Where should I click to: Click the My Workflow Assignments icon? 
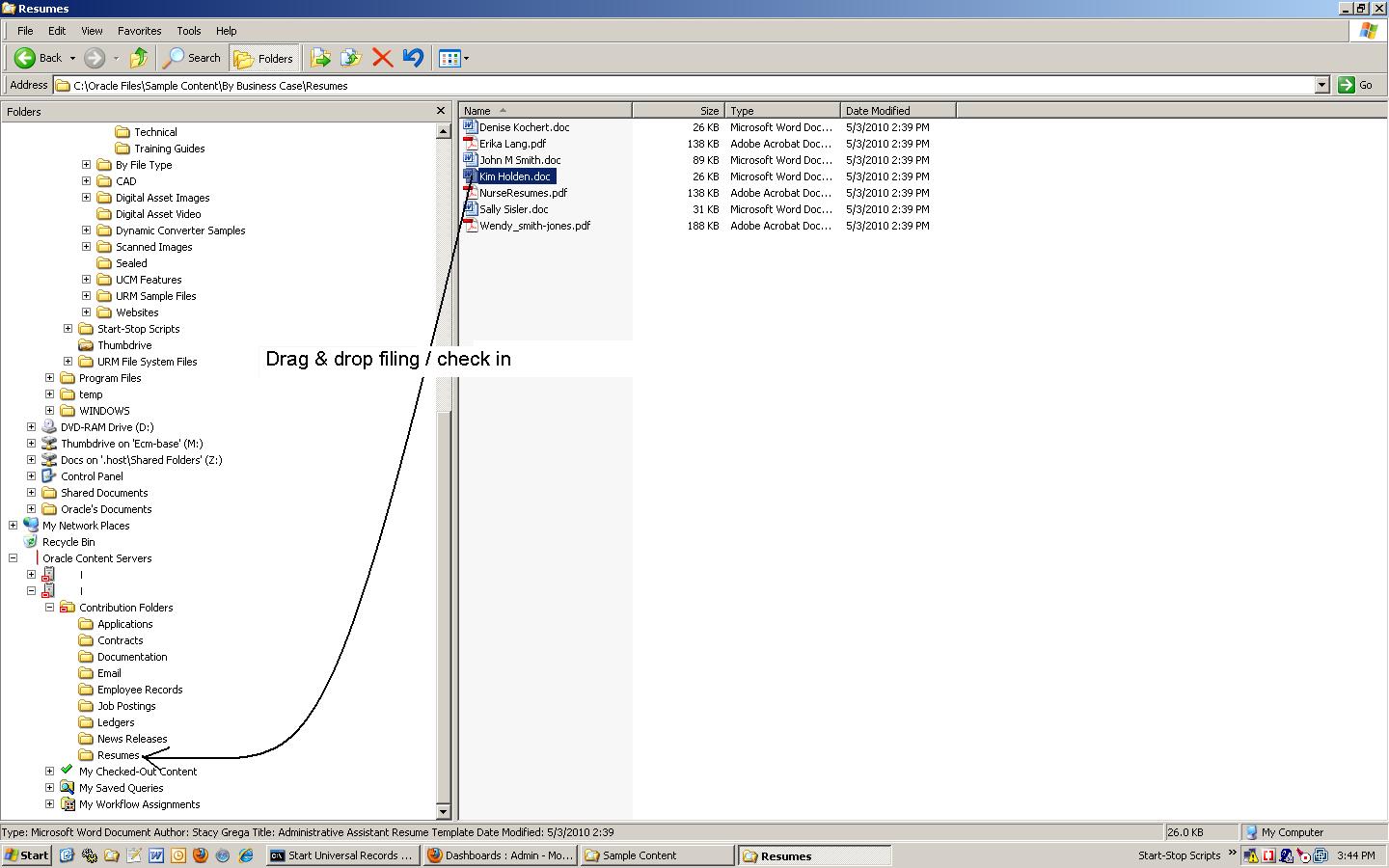click(68, 803)
